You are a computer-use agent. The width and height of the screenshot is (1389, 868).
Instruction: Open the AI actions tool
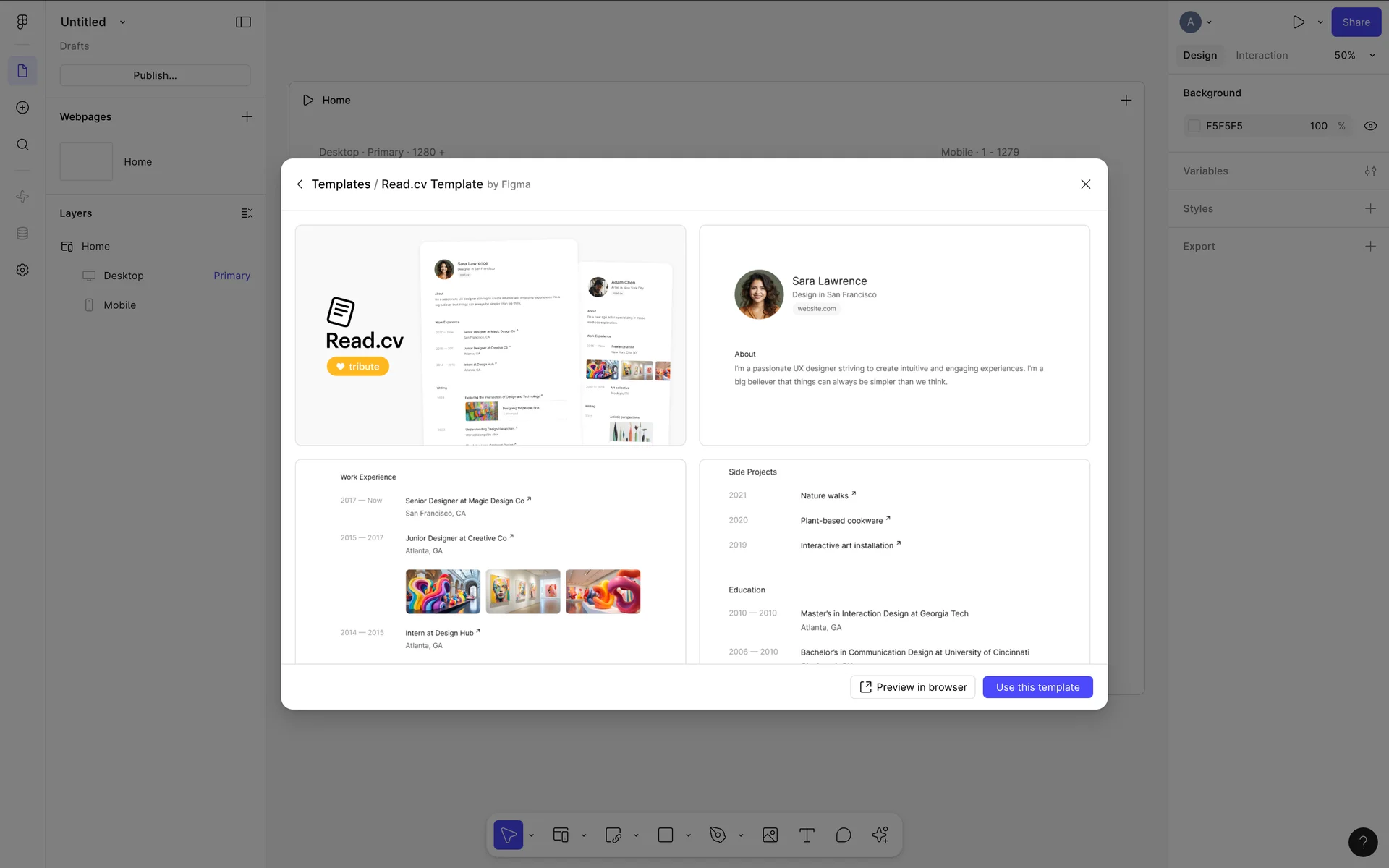(880, 835)
